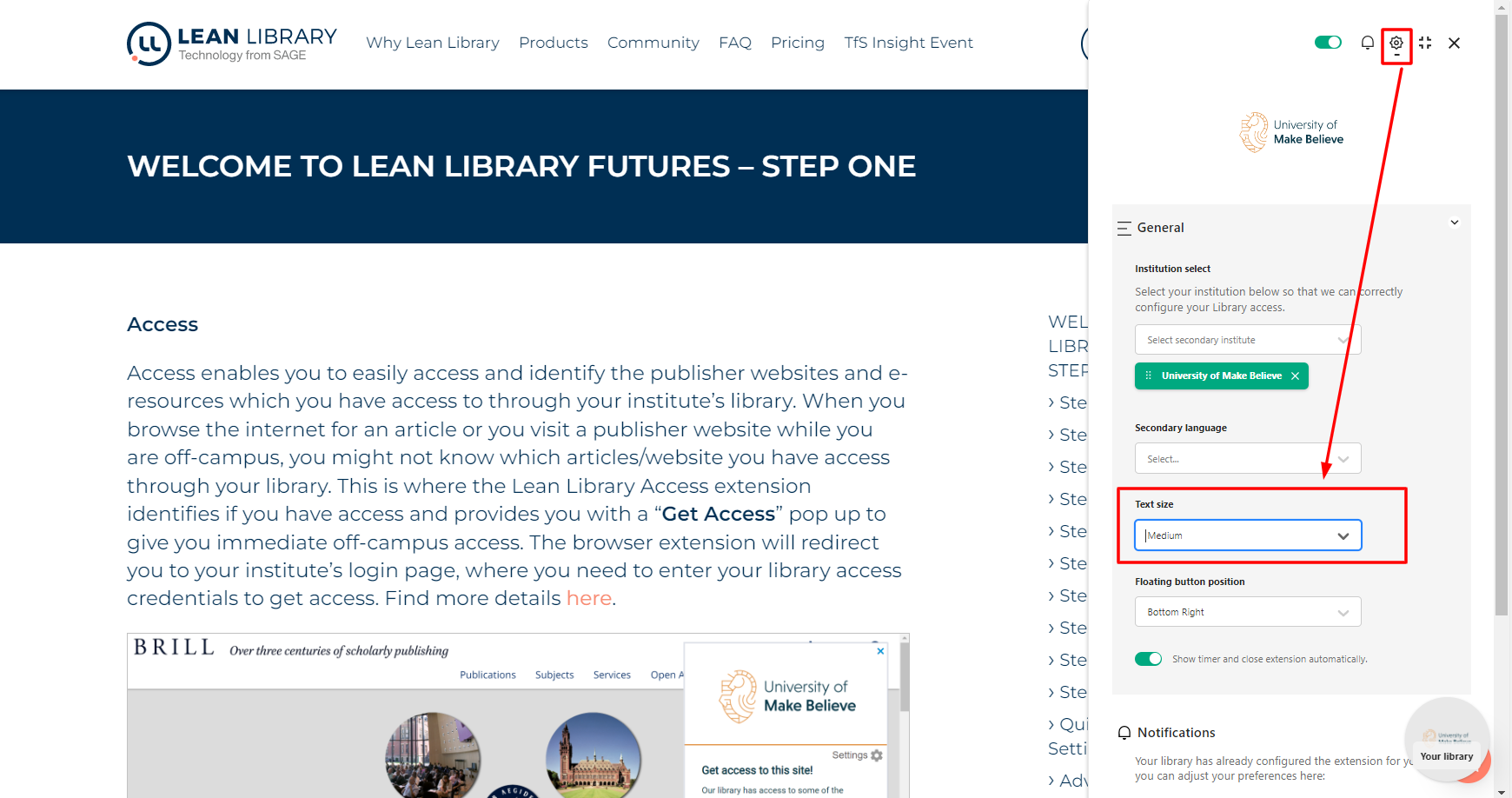Click the minimize extension panel icon
This screenshot has height=798, width=1512.
click(x=1425, y=43)
